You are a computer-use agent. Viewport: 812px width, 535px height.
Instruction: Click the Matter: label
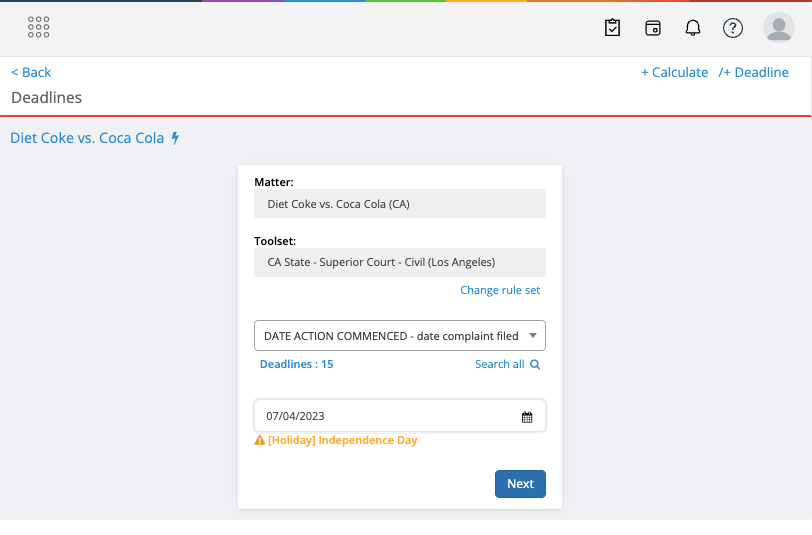tap(273, 182)
